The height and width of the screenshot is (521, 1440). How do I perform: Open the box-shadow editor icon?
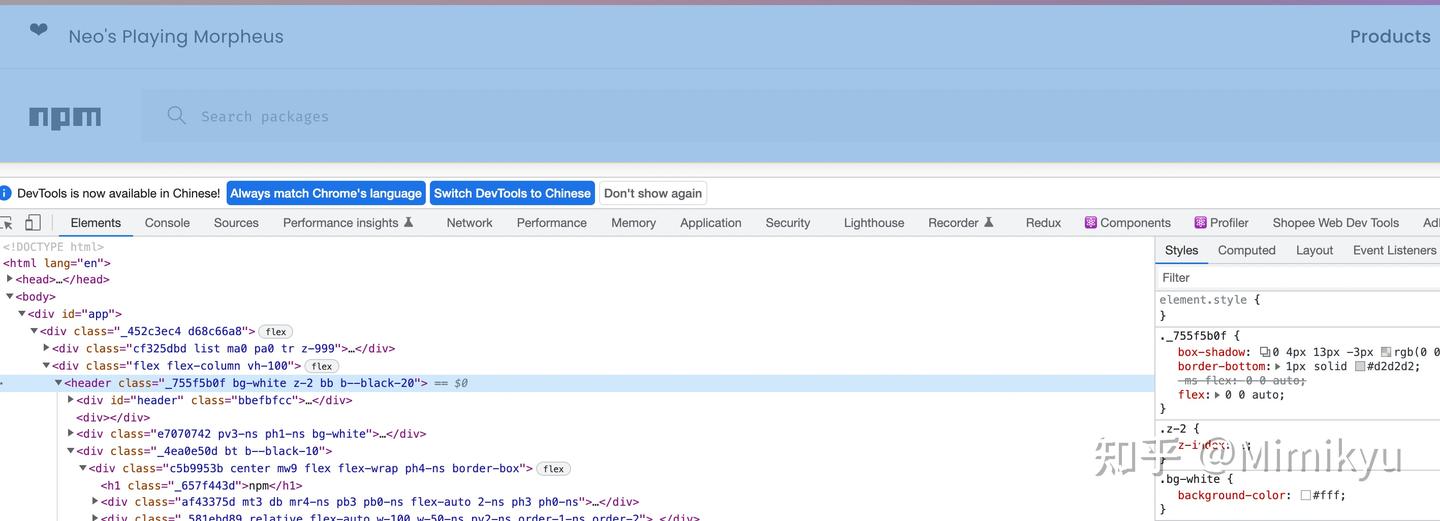coord(1265,352)
